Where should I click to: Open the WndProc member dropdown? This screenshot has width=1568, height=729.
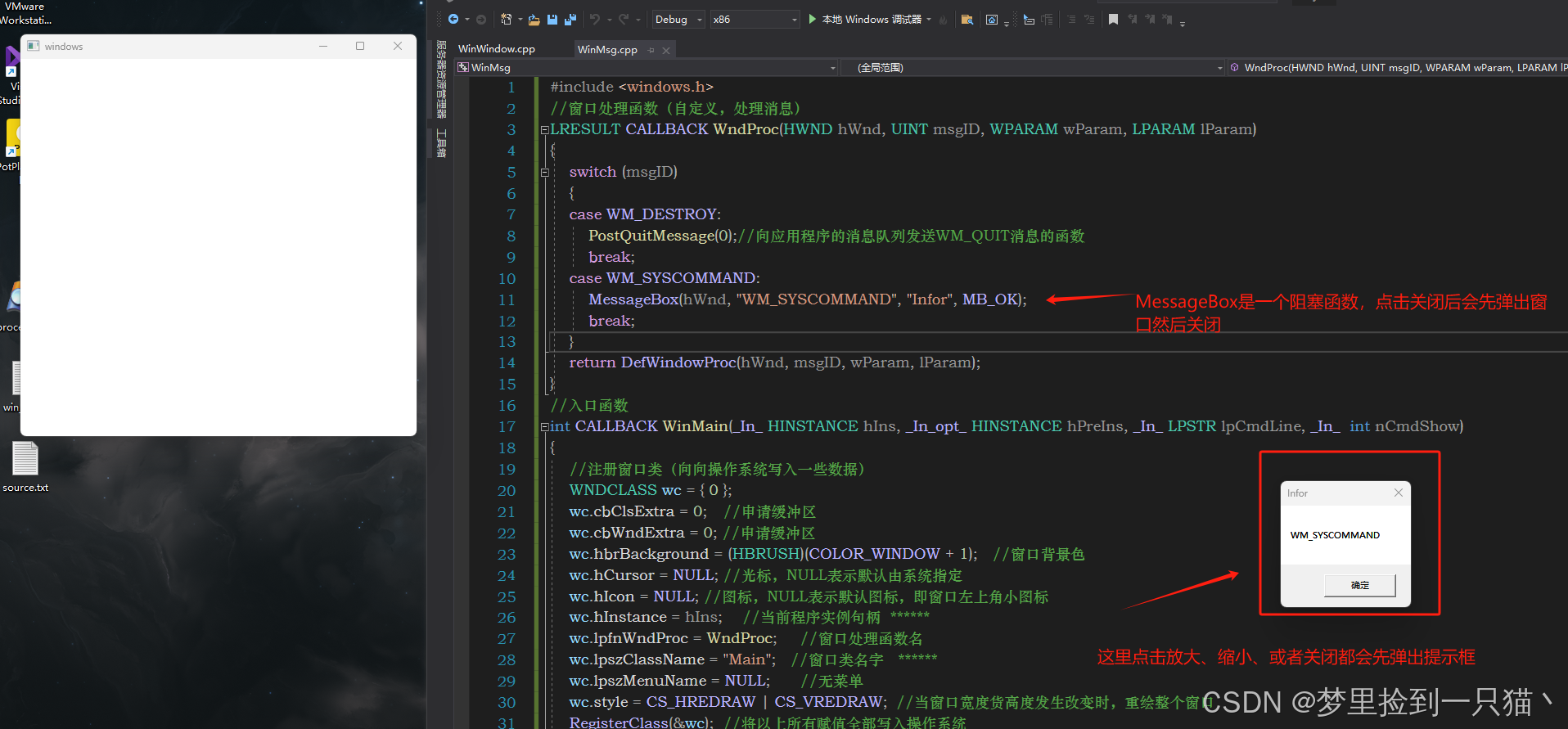(x=1398, y=67)
